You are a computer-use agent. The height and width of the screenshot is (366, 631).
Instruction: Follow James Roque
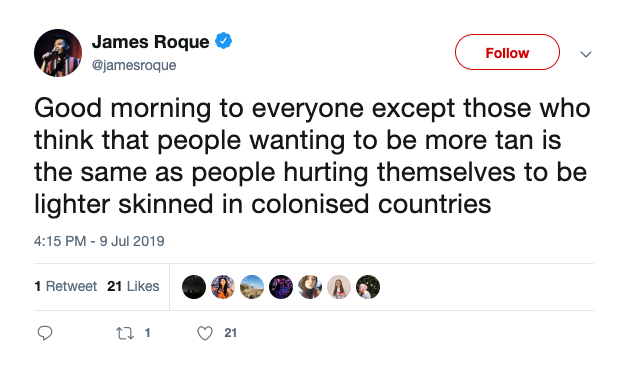(507, 52)
